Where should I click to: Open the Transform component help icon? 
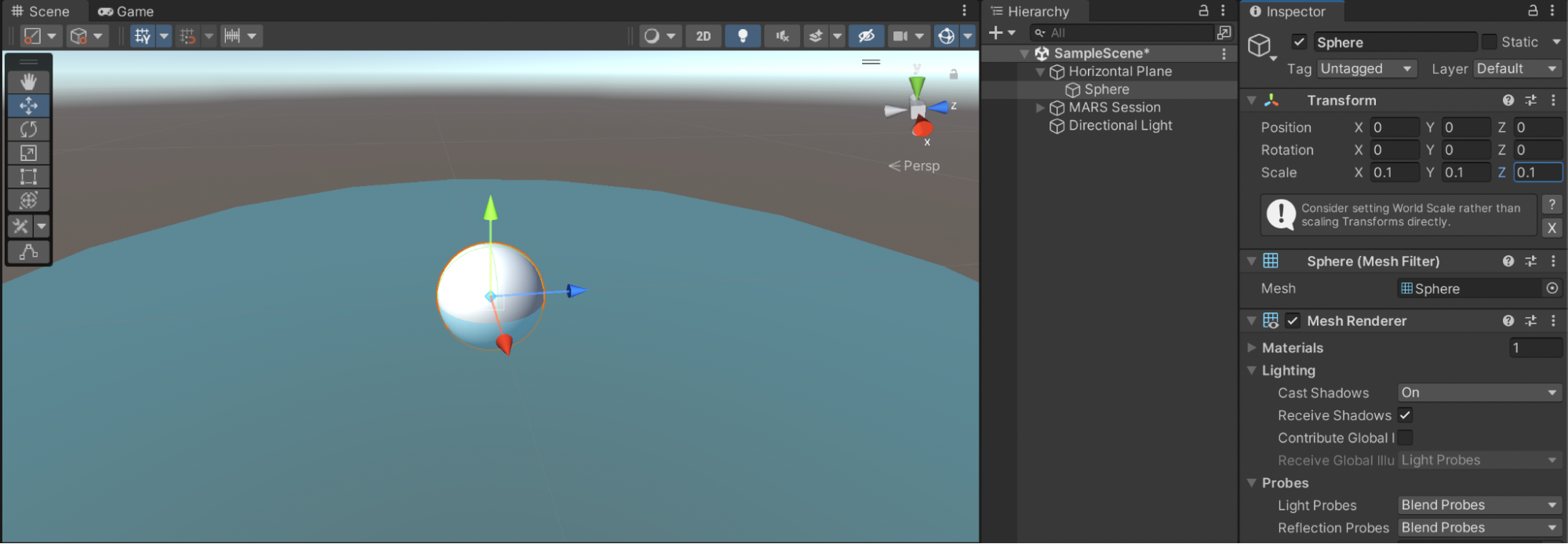(1508, 100)
